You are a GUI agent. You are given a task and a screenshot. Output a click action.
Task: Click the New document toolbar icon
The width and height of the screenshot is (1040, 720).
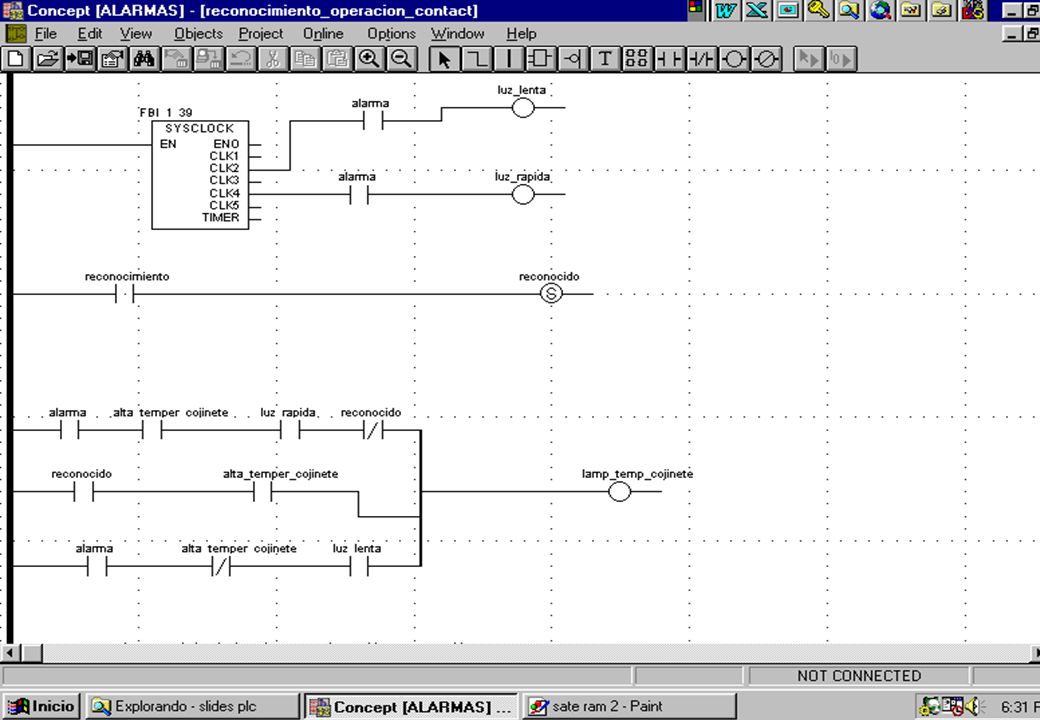point(16,59)
